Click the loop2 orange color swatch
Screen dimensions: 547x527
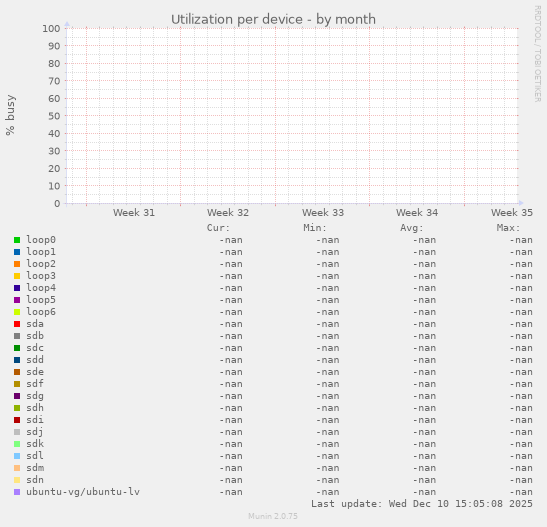17,264
